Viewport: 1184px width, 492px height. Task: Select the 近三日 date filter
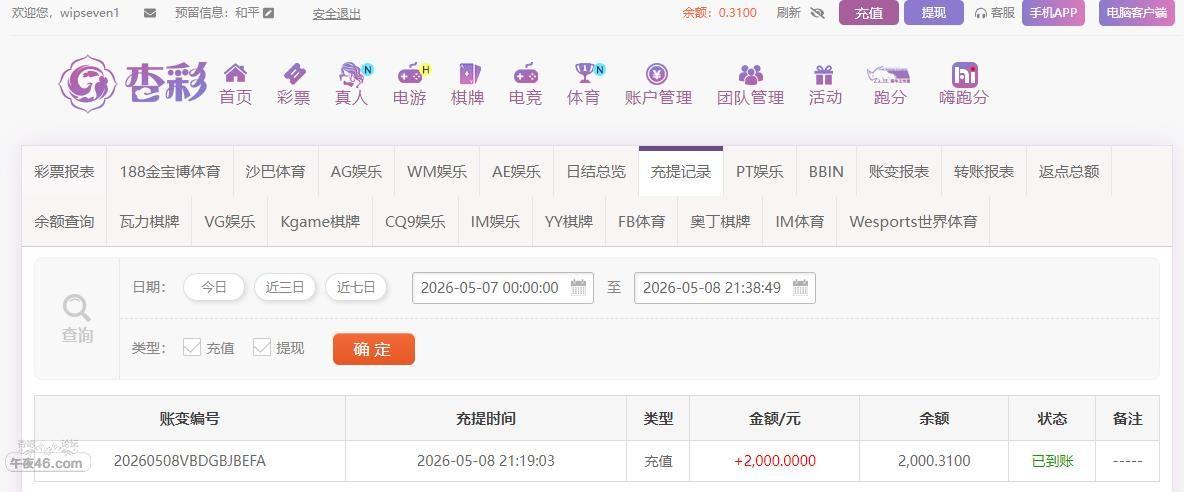click(285, 288)
